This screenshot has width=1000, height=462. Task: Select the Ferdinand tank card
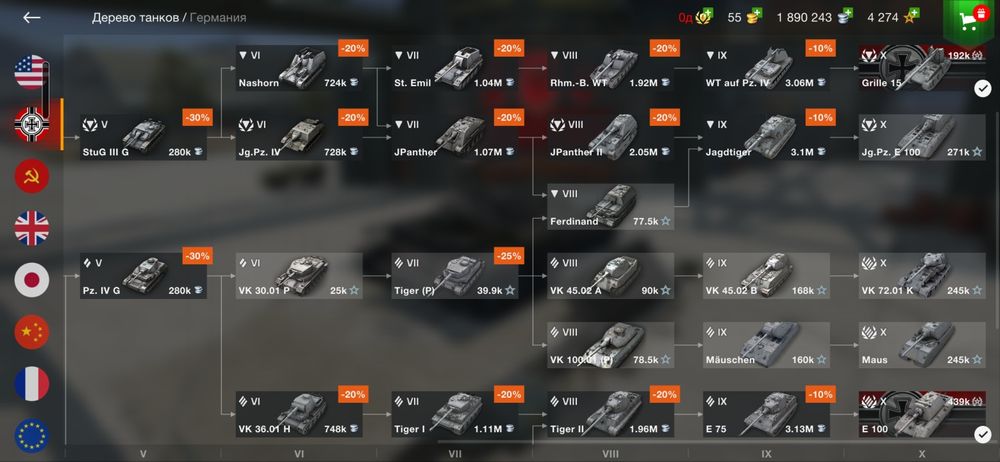(x=611, y=207)
